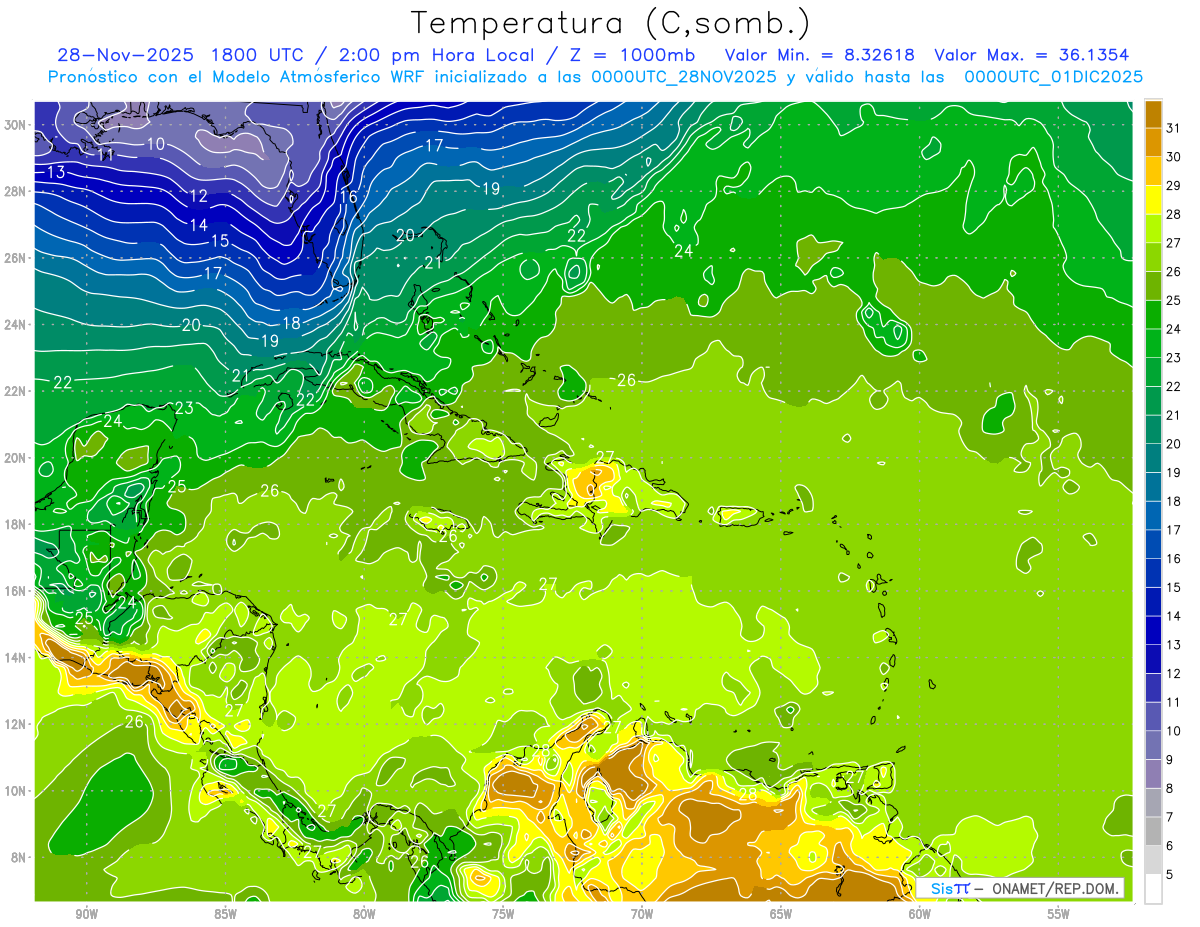Click the latitude axis label "14N"
1200x927 pixels.
coord(15,658)
